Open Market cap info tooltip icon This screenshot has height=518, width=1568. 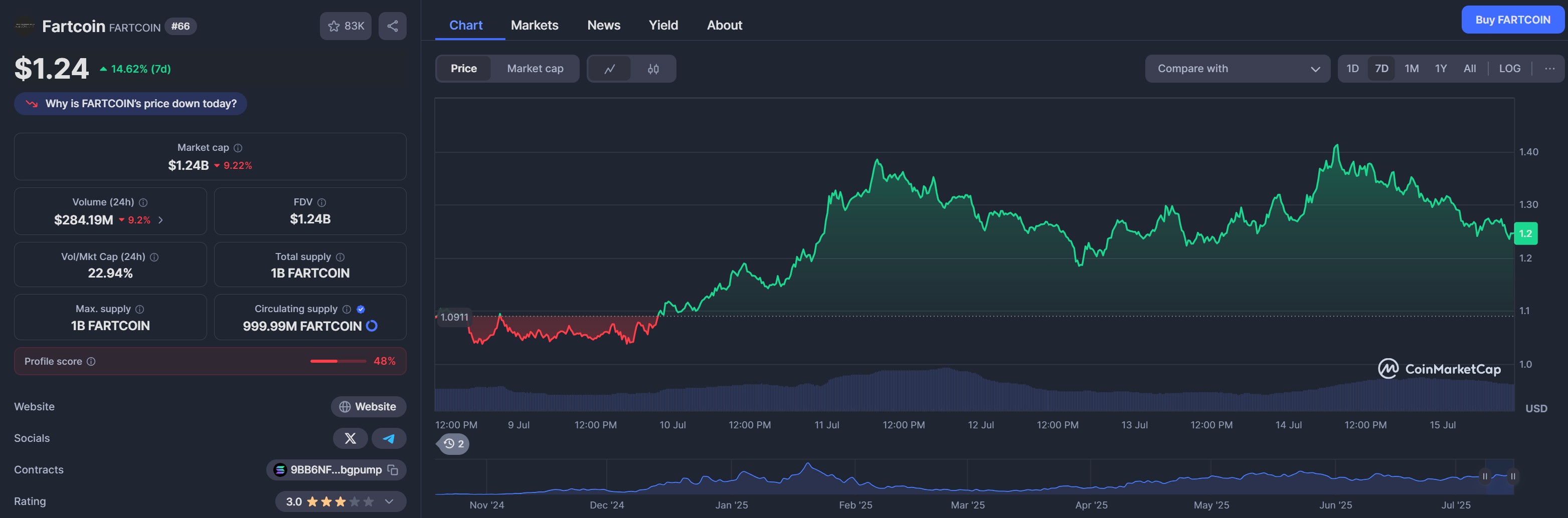pyautogui.click(x=238, y=148)
